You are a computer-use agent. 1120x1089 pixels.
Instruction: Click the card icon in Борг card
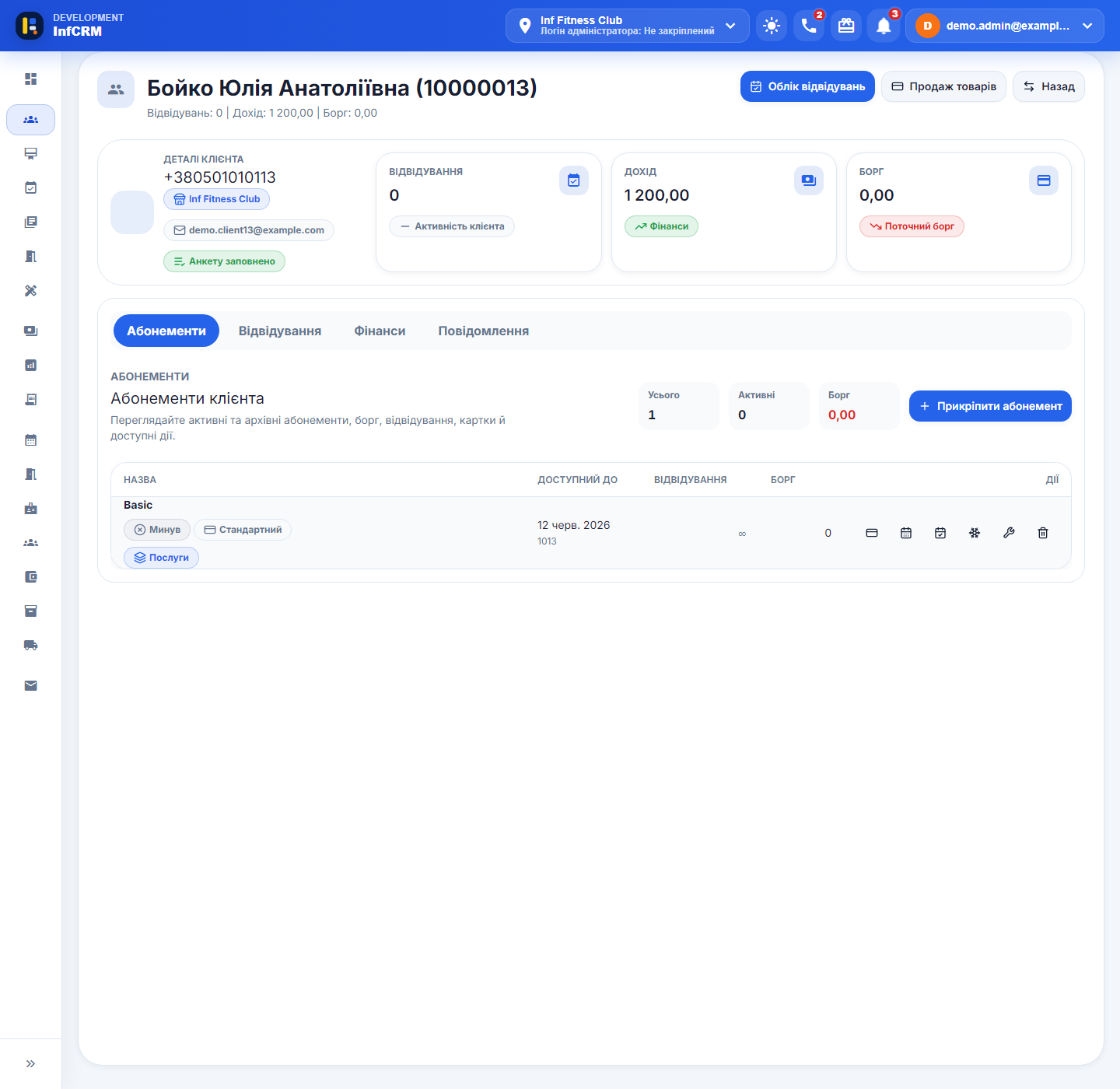1044,180
